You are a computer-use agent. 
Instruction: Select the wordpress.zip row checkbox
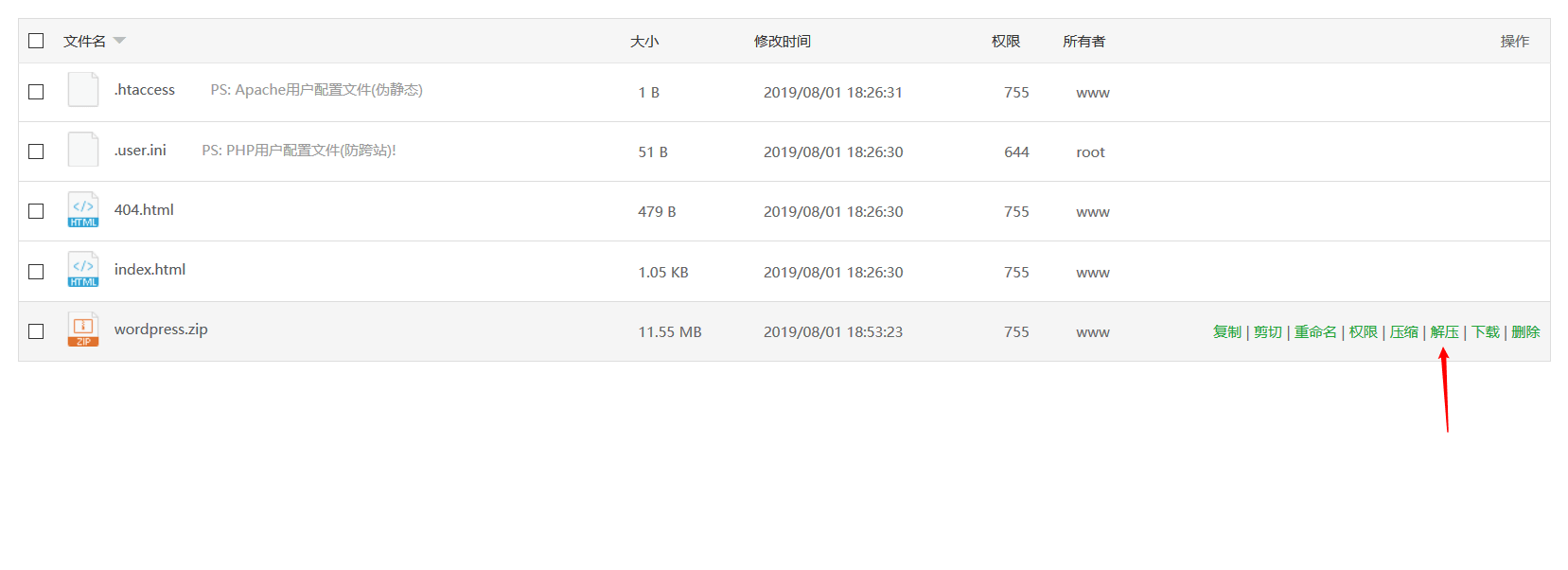36,331
